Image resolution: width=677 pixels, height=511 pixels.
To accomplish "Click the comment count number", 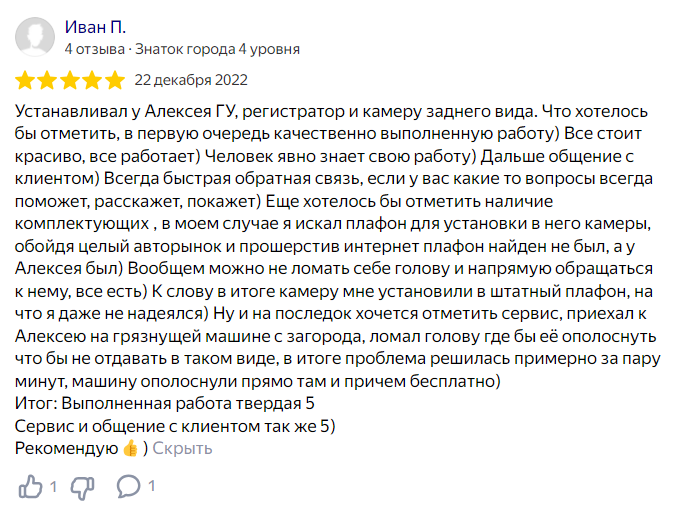I will 152,487.
